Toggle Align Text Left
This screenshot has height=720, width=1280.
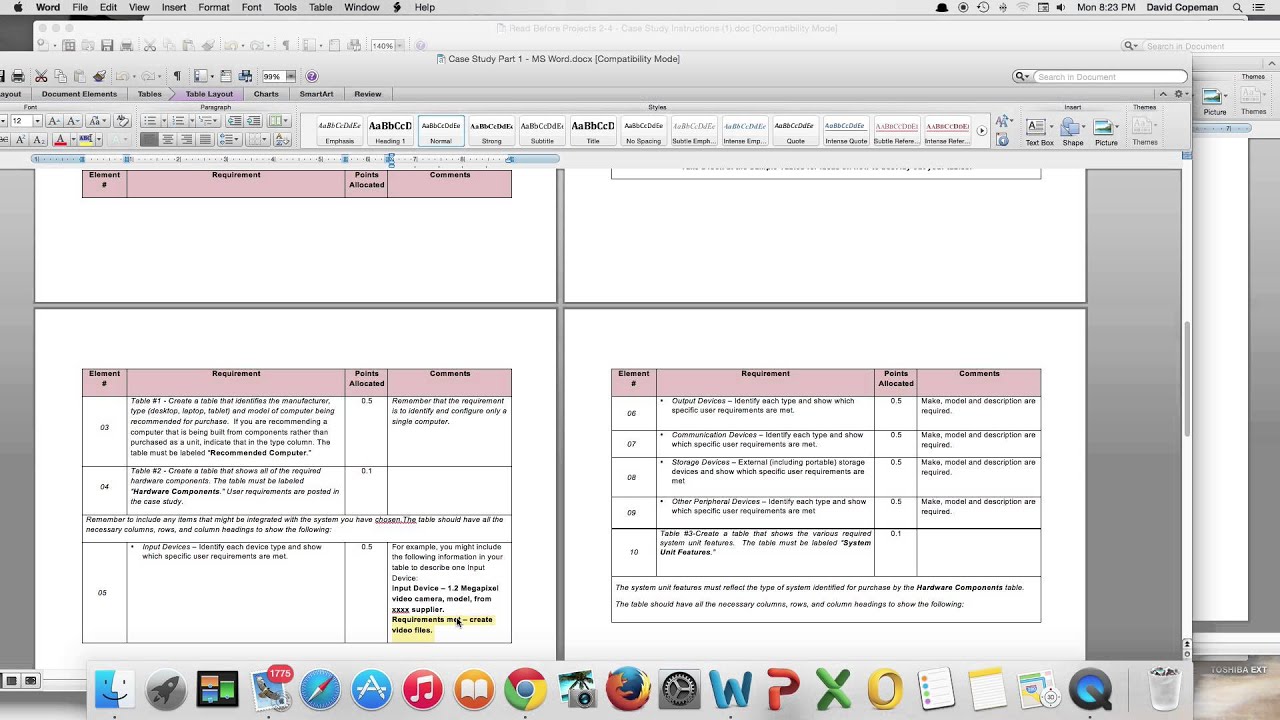[149, 139]
